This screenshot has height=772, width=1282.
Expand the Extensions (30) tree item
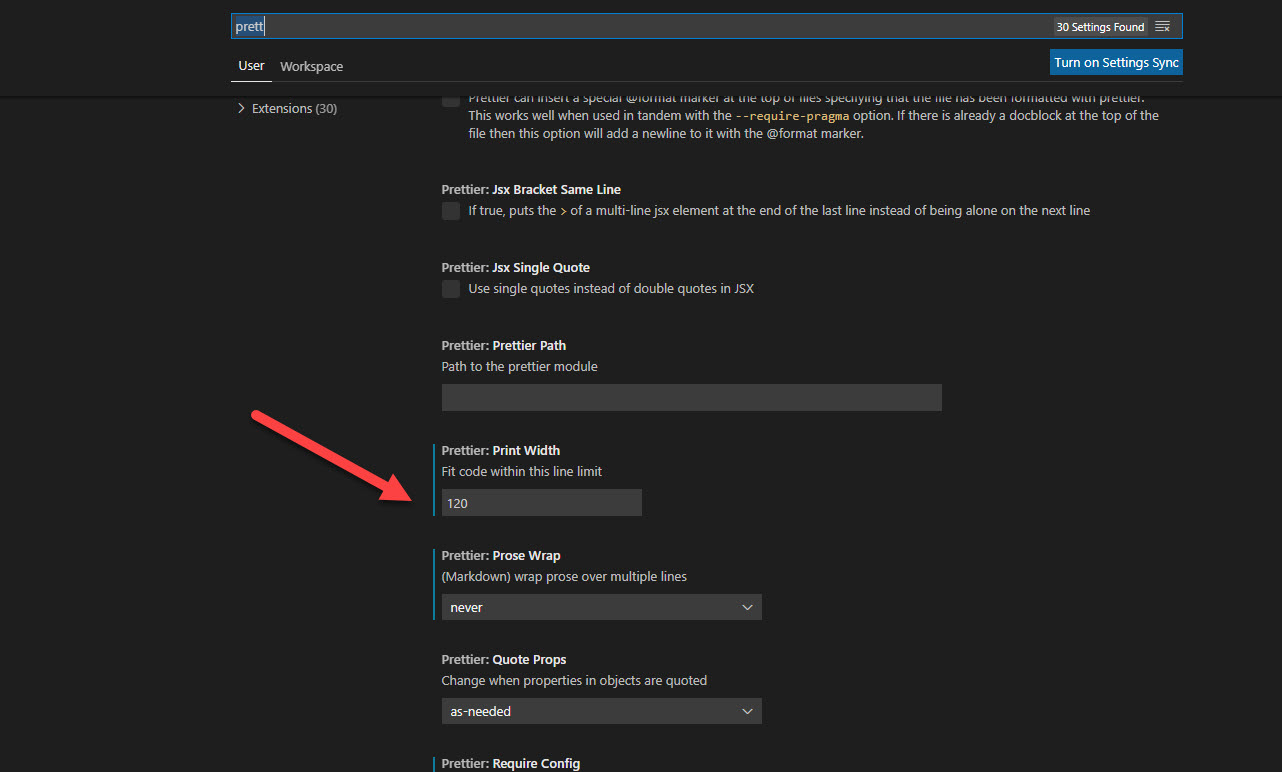point(241,108)
